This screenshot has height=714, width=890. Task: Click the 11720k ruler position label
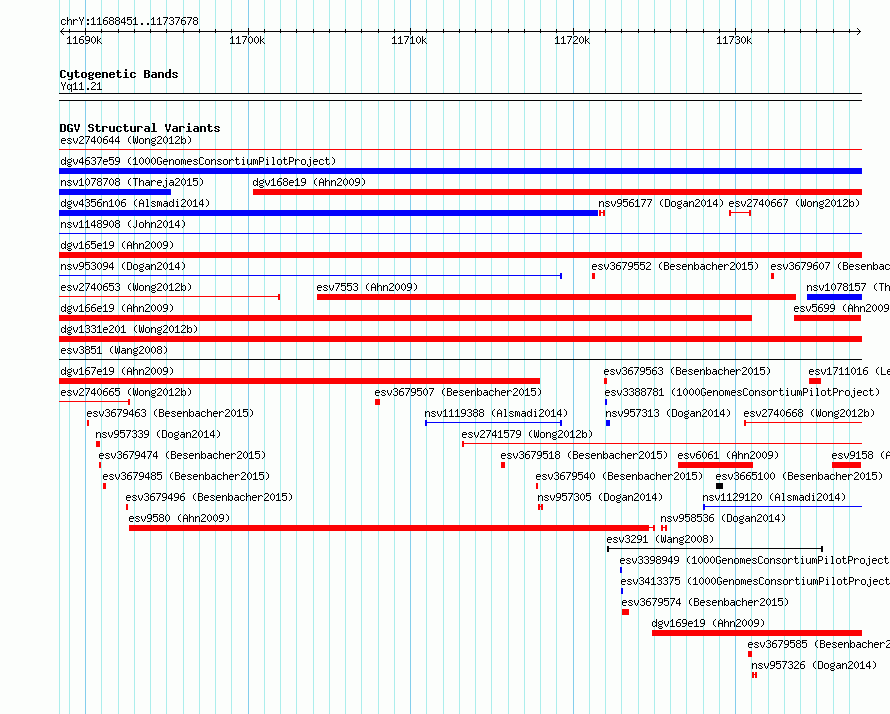pyautogui.click(x=572, y=40)
